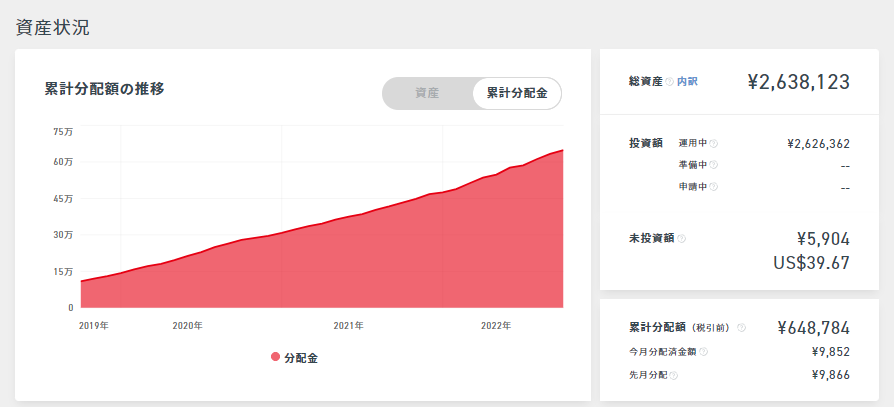The width and height of the screenshot is (894, 407).
Task: Show help for 総資産
Action: coord(670,83)
